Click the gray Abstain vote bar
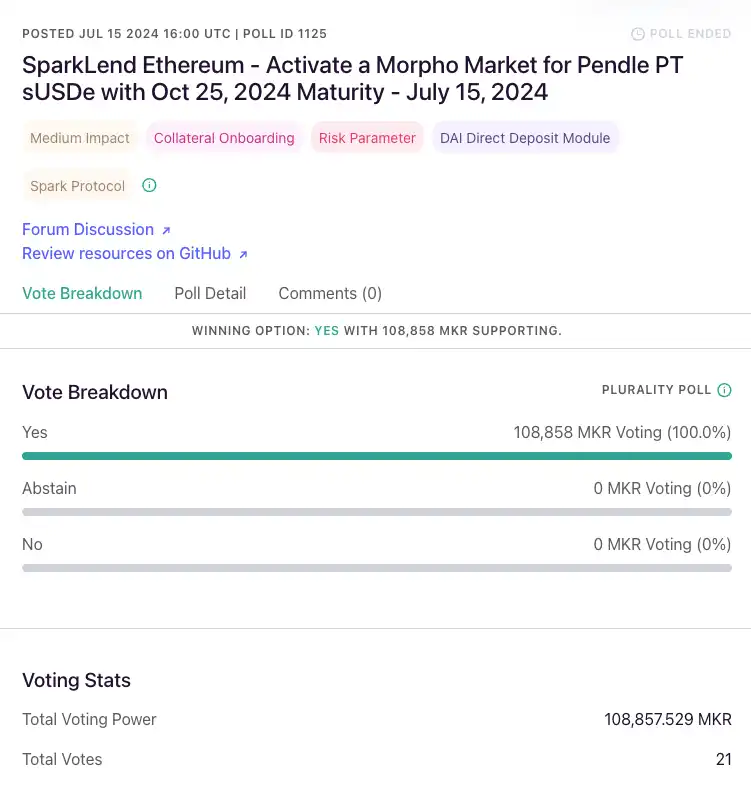Screen dimensions: 751x803 point(376,512)
